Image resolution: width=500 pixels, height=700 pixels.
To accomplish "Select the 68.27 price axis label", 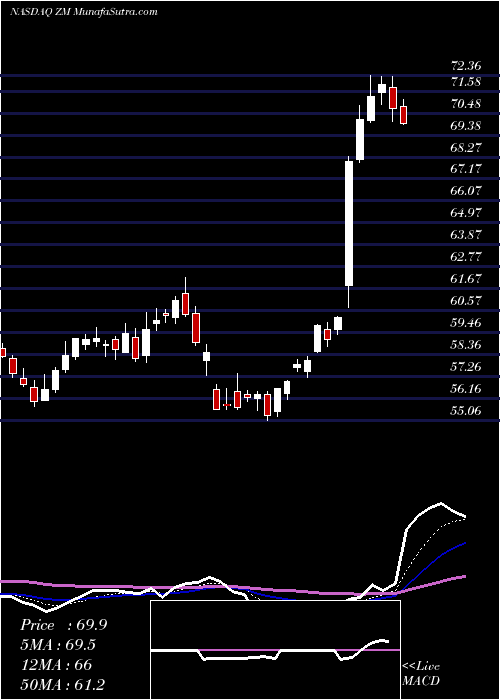I will 466,147.
